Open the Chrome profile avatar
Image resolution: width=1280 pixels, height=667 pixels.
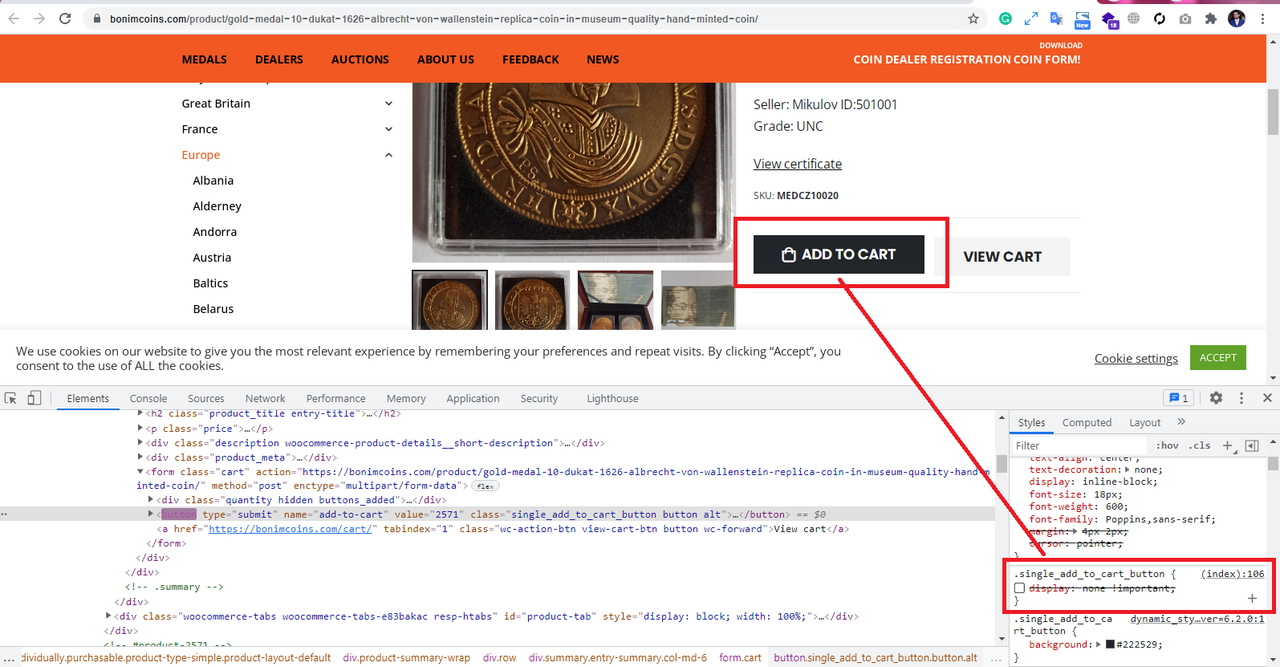tap(1237, 18)
